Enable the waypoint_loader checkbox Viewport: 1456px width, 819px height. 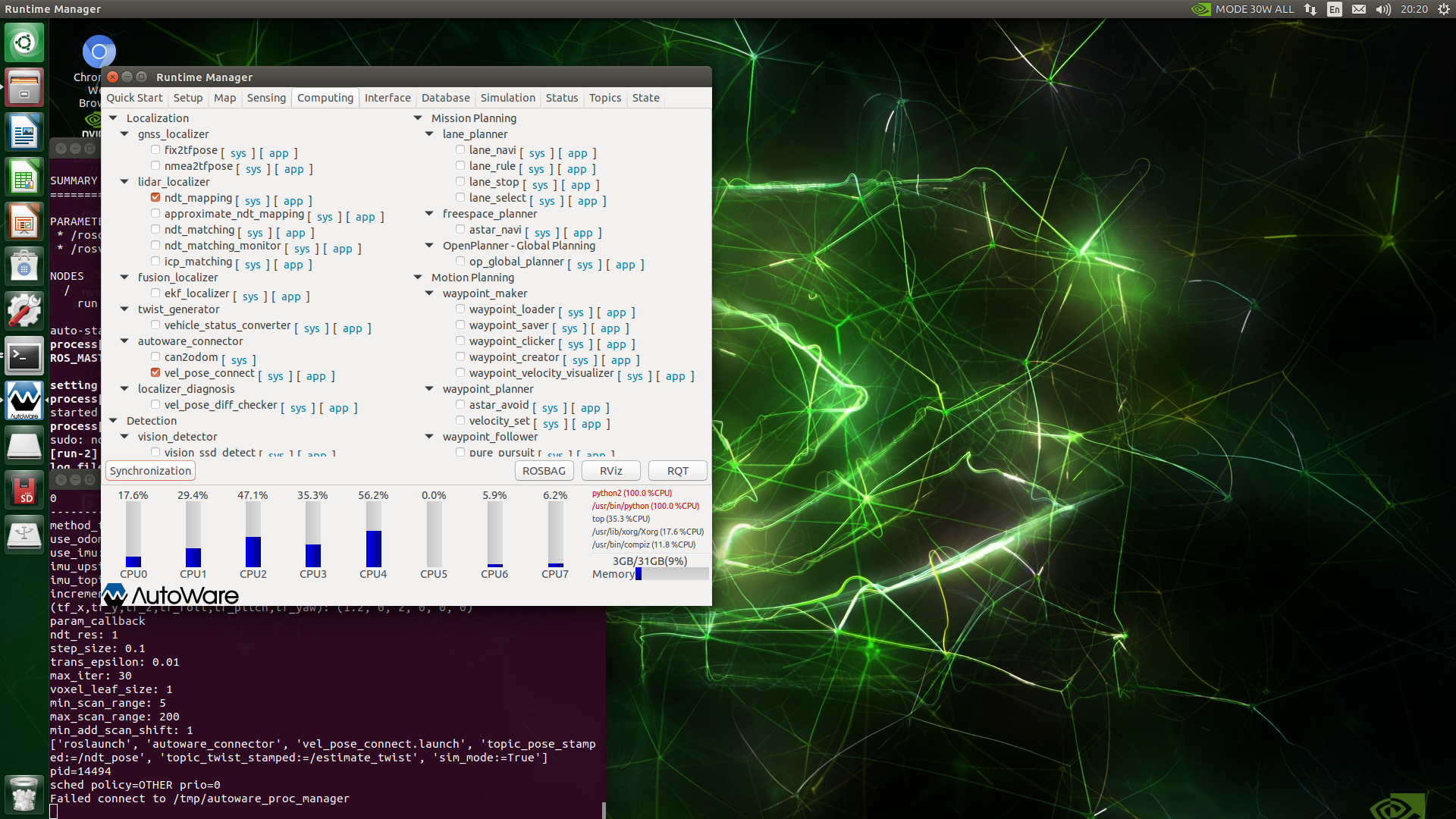(x=460, y=309)
